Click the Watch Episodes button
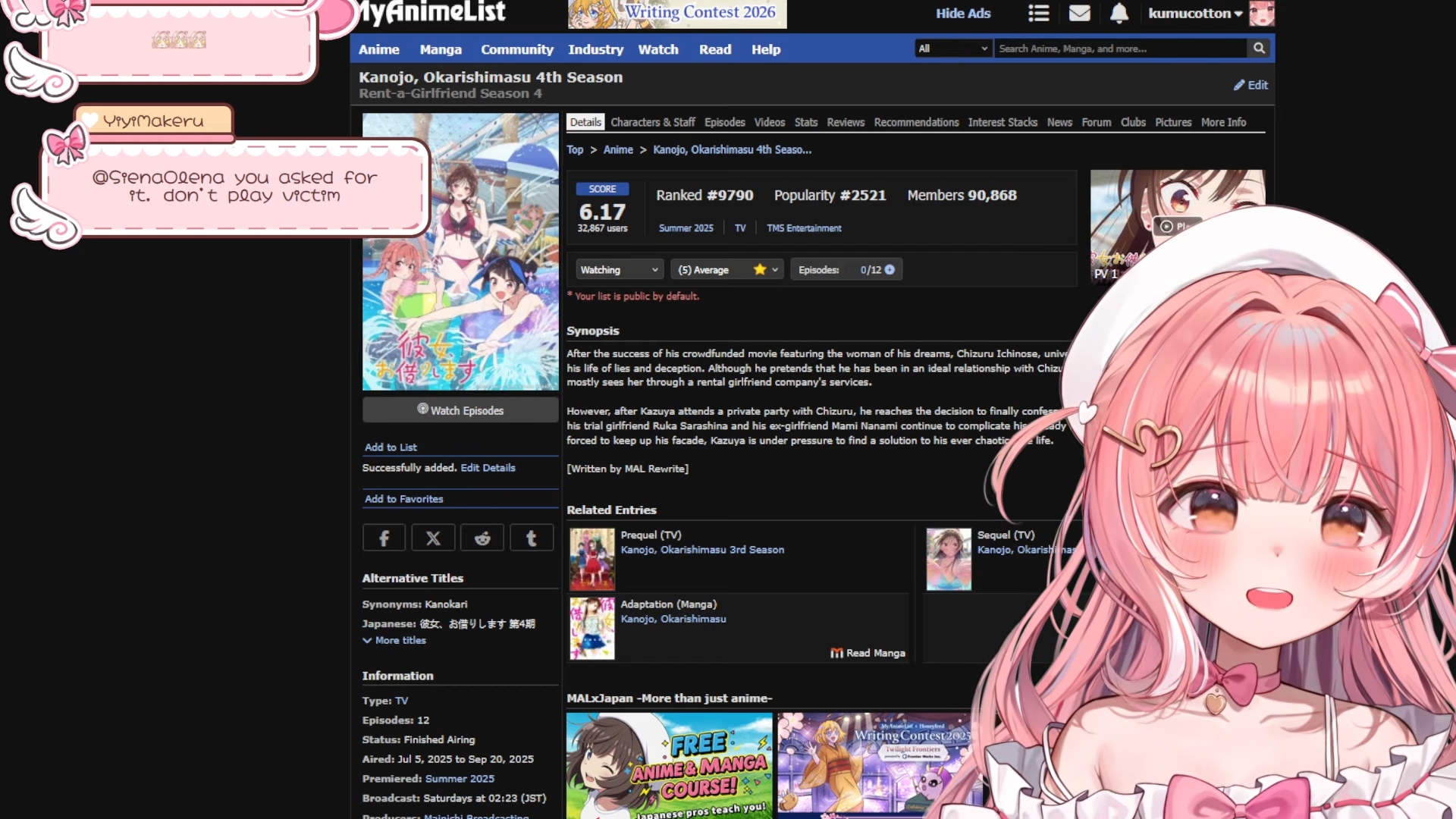Image resolution: width=1456 pixels, height=819 pixels. [460, 410]
